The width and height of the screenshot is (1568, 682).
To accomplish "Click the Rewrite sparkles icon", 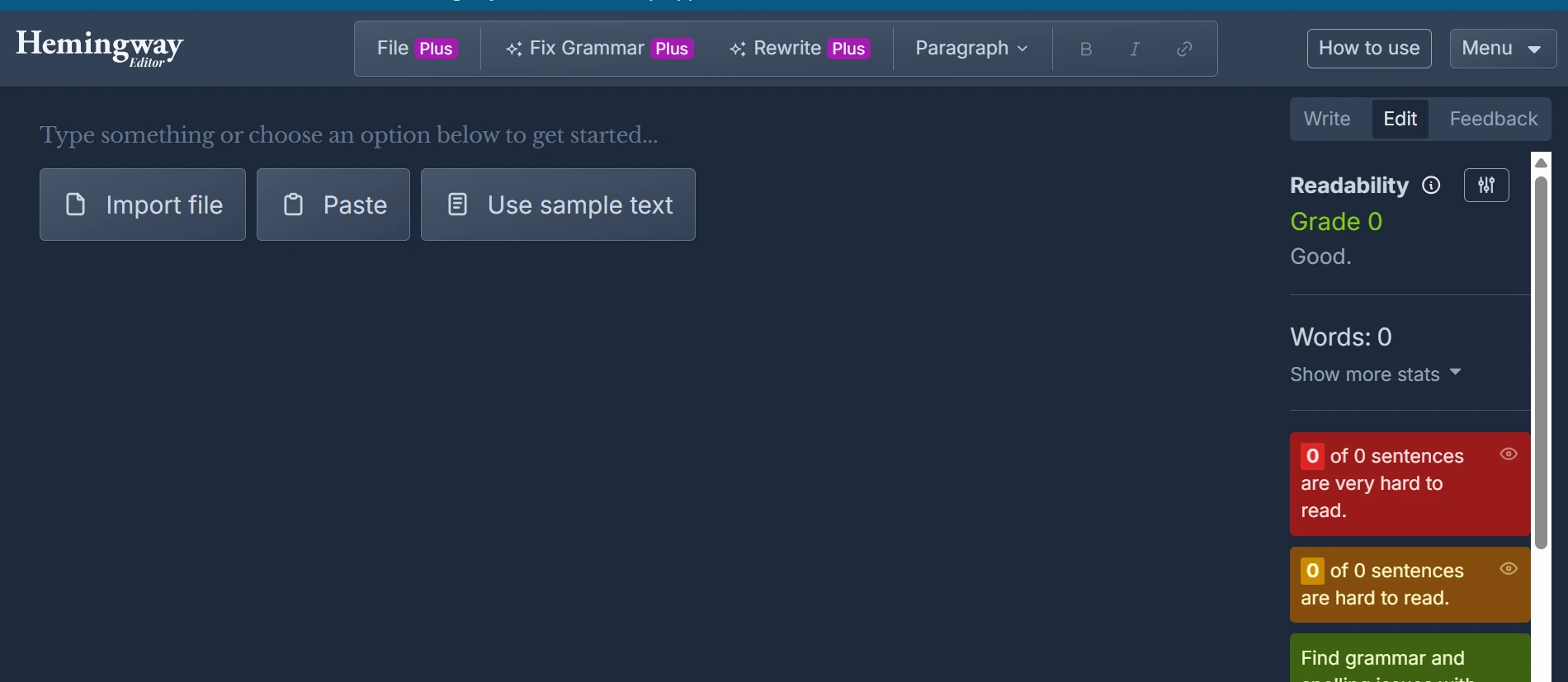I will tap(737, 49).
